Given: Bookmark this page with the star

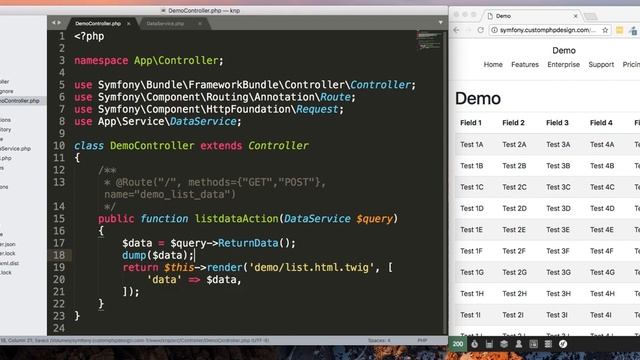Looking at the screenshot, I should (605, 30).
